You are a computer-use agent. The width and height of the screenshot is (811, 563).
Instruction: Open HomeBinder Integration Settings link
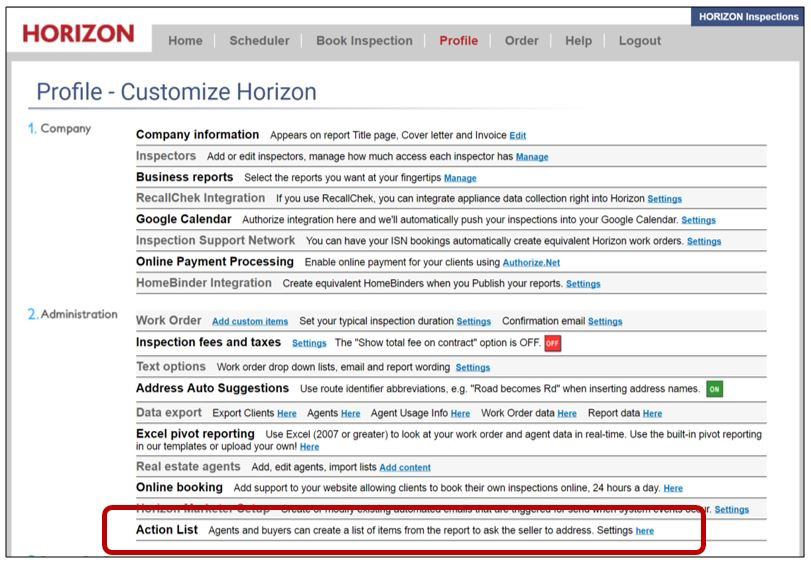(583, 284)
